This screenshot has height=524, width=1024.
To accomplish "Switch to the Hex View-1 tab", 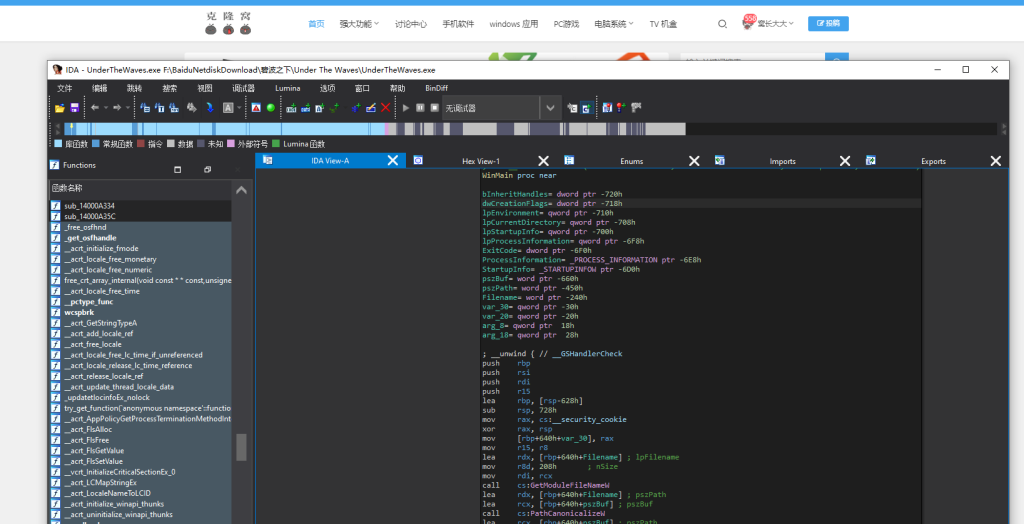I will coord(481,161).
